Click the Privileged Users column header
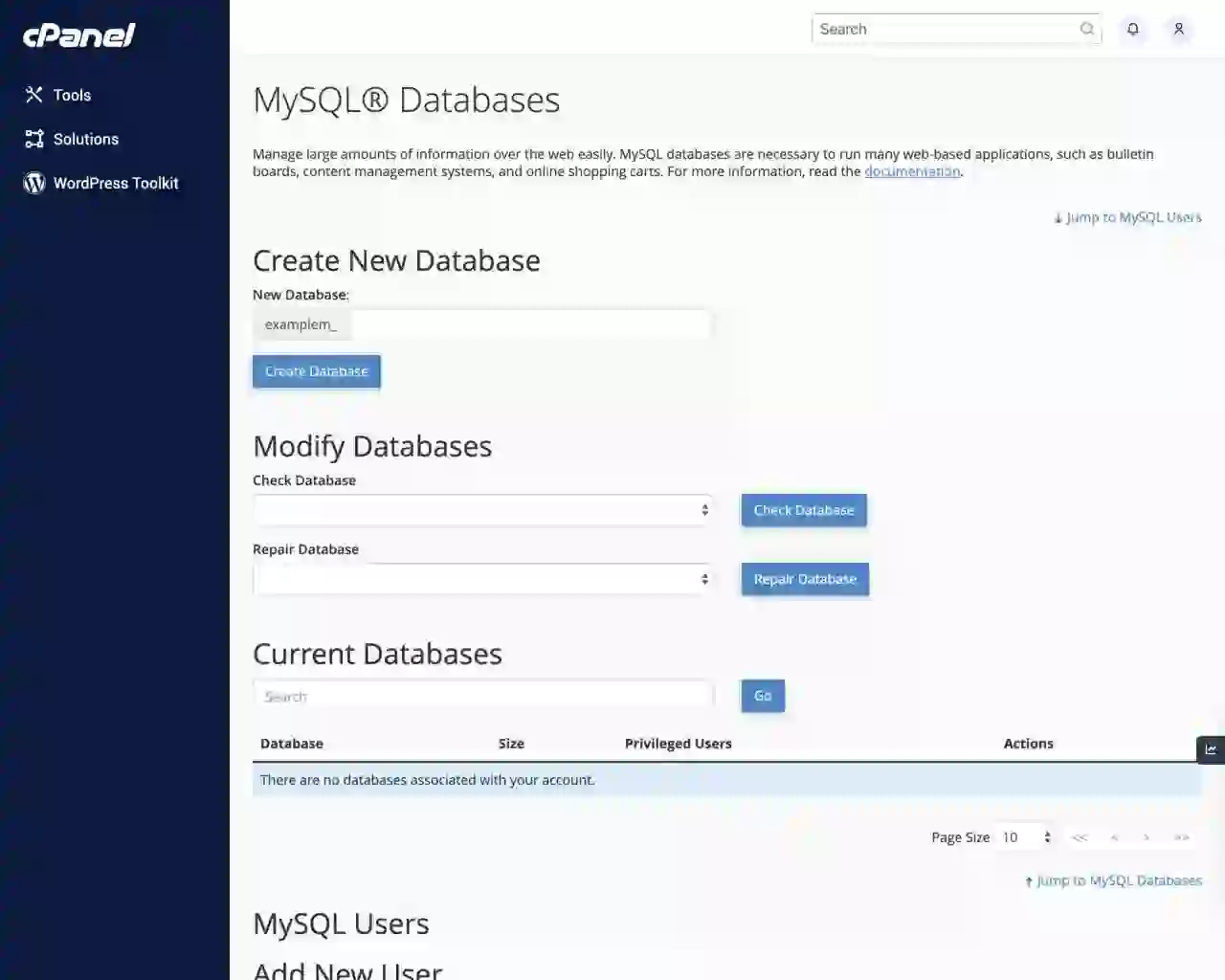The height and width of the screenshot is (980, 1225). coord(679,744)
